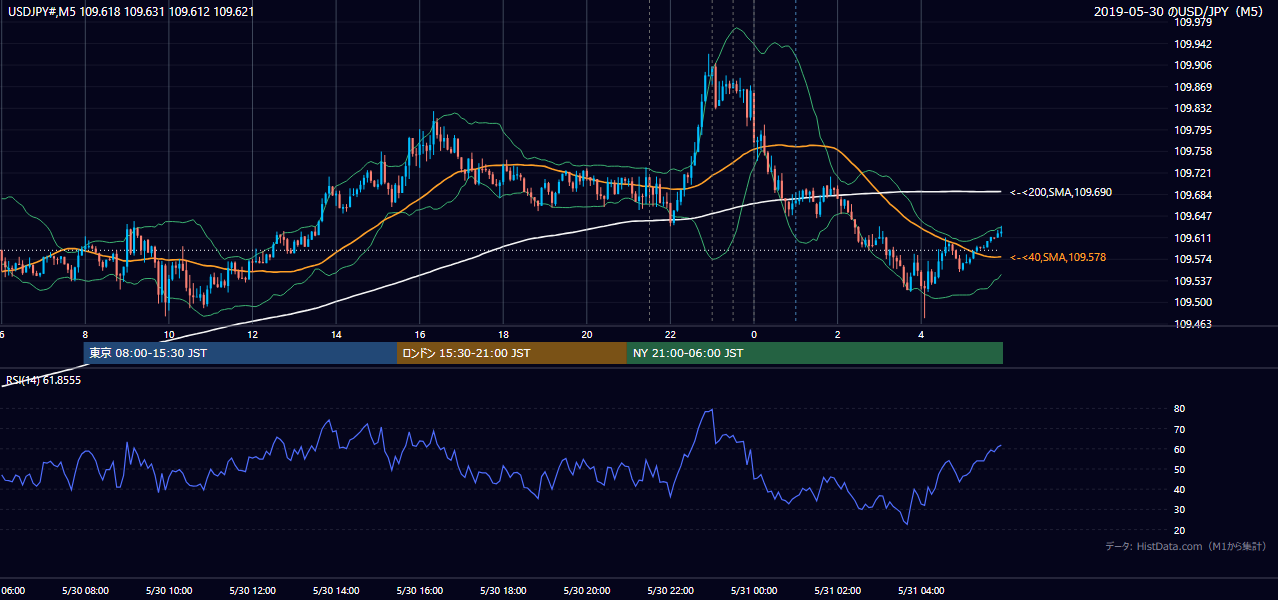
Task: Click price scale value 109.647
Action: (x=1193, y=216)
